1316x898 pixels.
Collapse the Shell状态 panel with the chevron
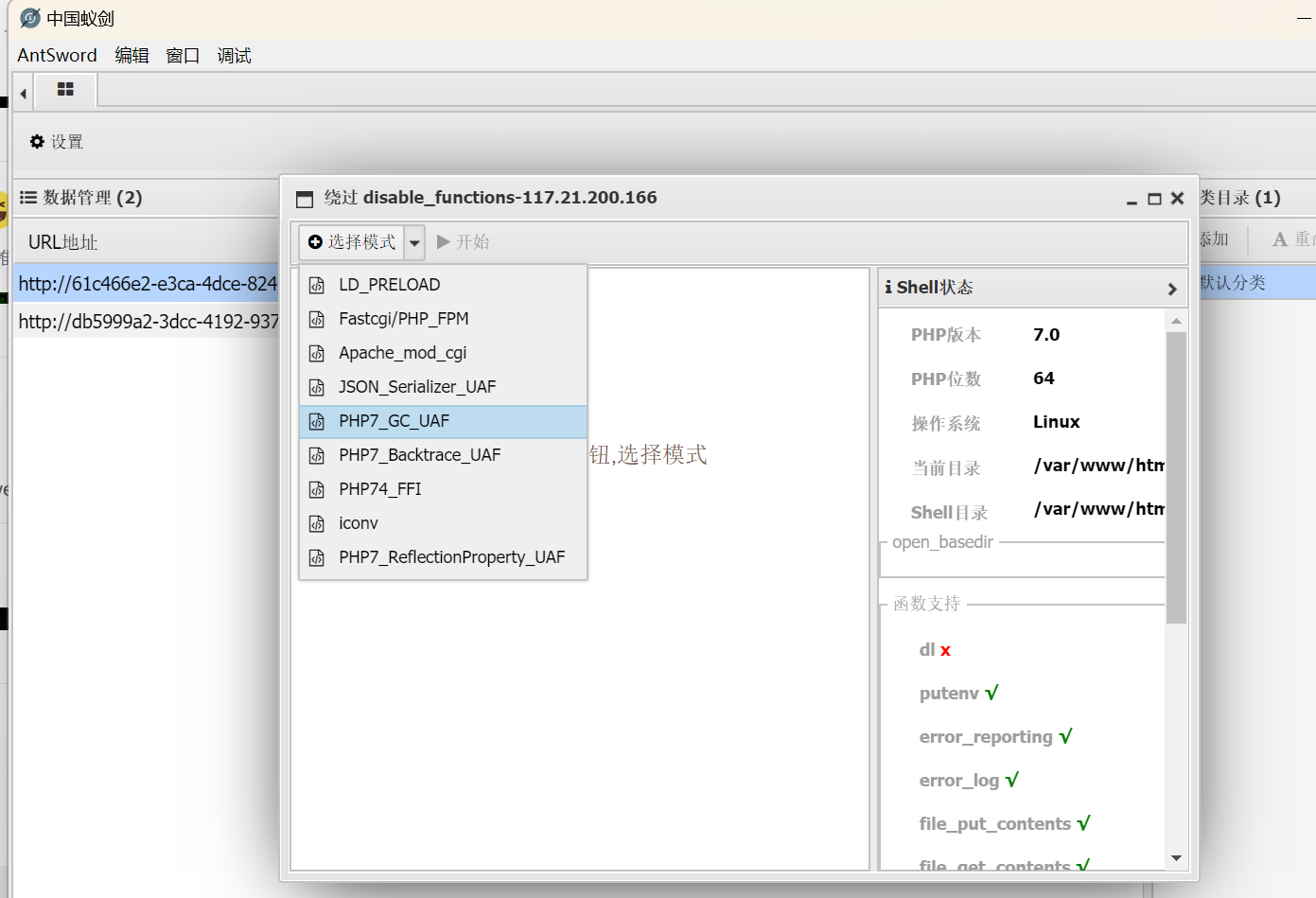point(1172,289)
